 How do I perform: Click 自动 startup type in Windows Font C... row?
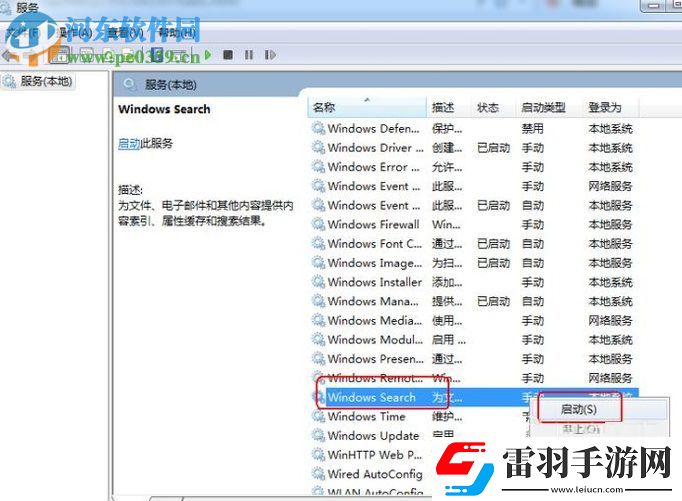click(533, 244)
